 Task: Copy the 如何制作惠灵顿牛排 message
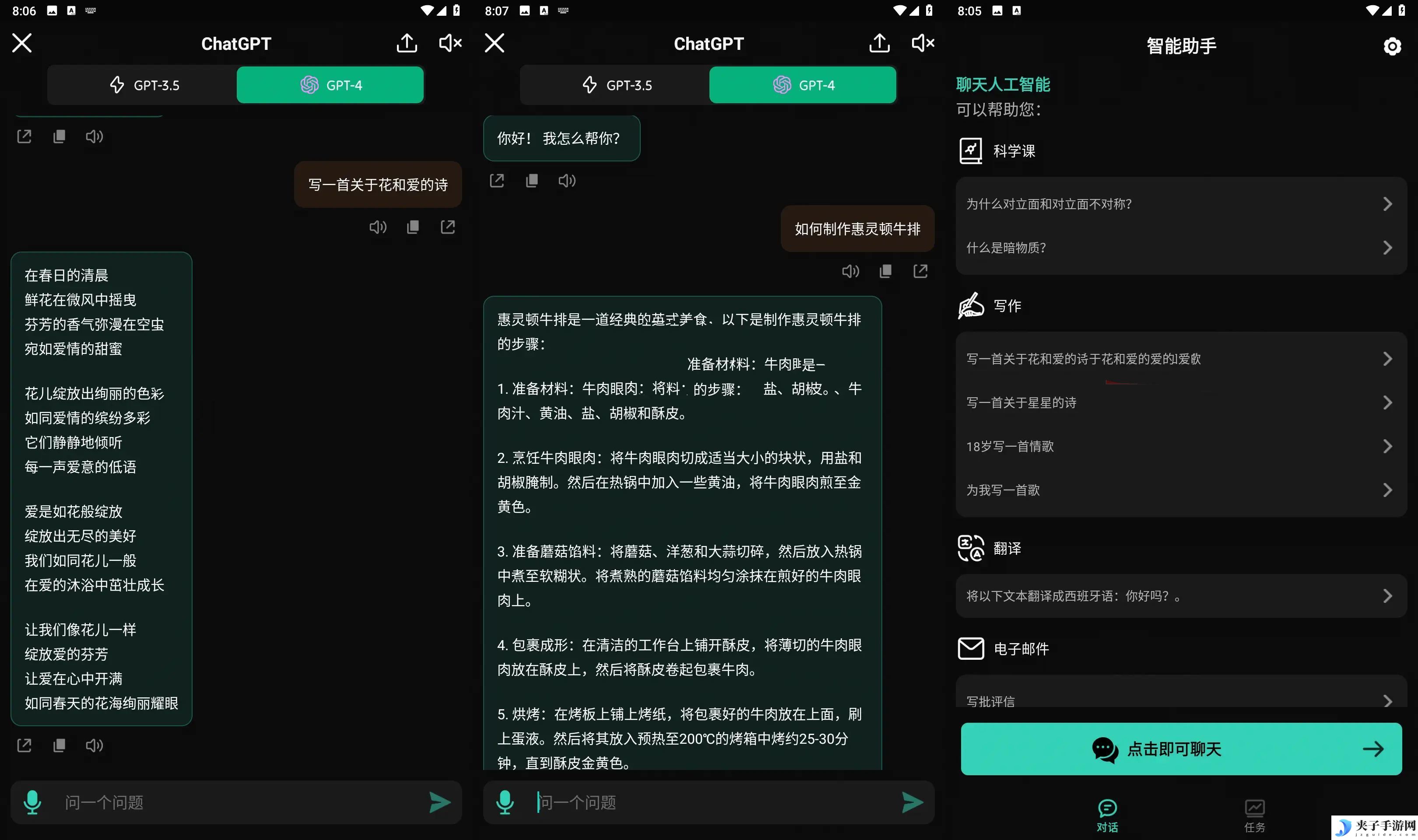point(885,271)
